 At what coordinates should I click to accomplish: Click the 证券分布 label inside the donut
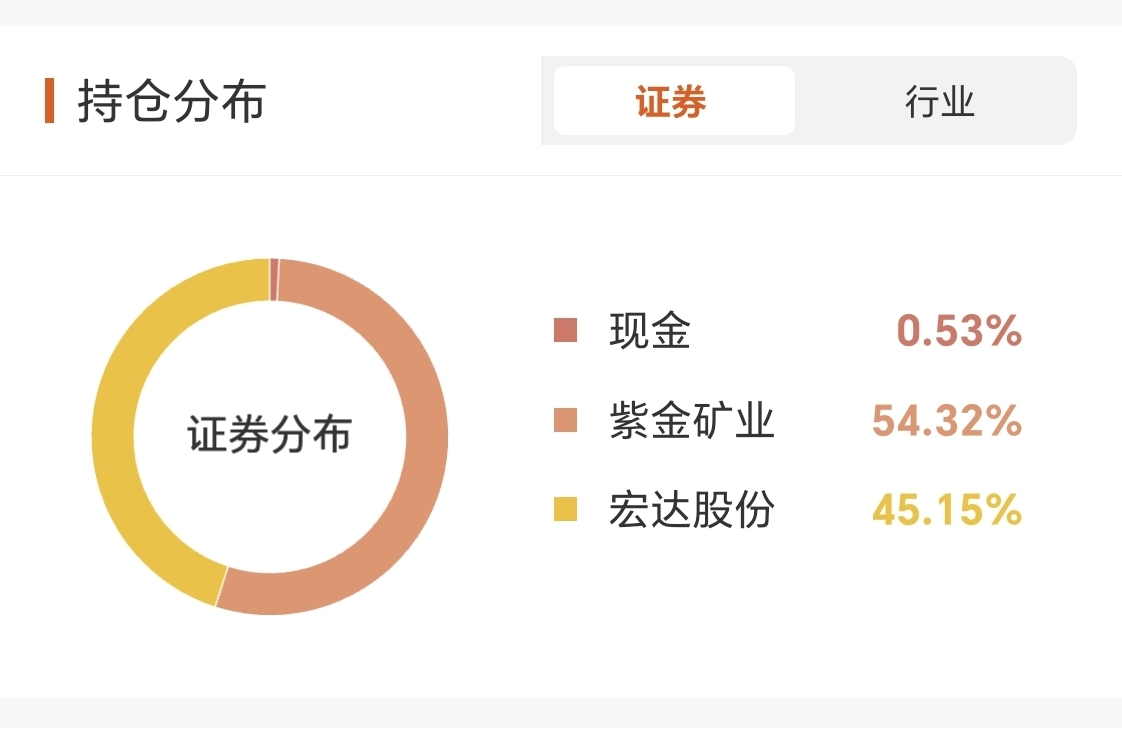270,436
